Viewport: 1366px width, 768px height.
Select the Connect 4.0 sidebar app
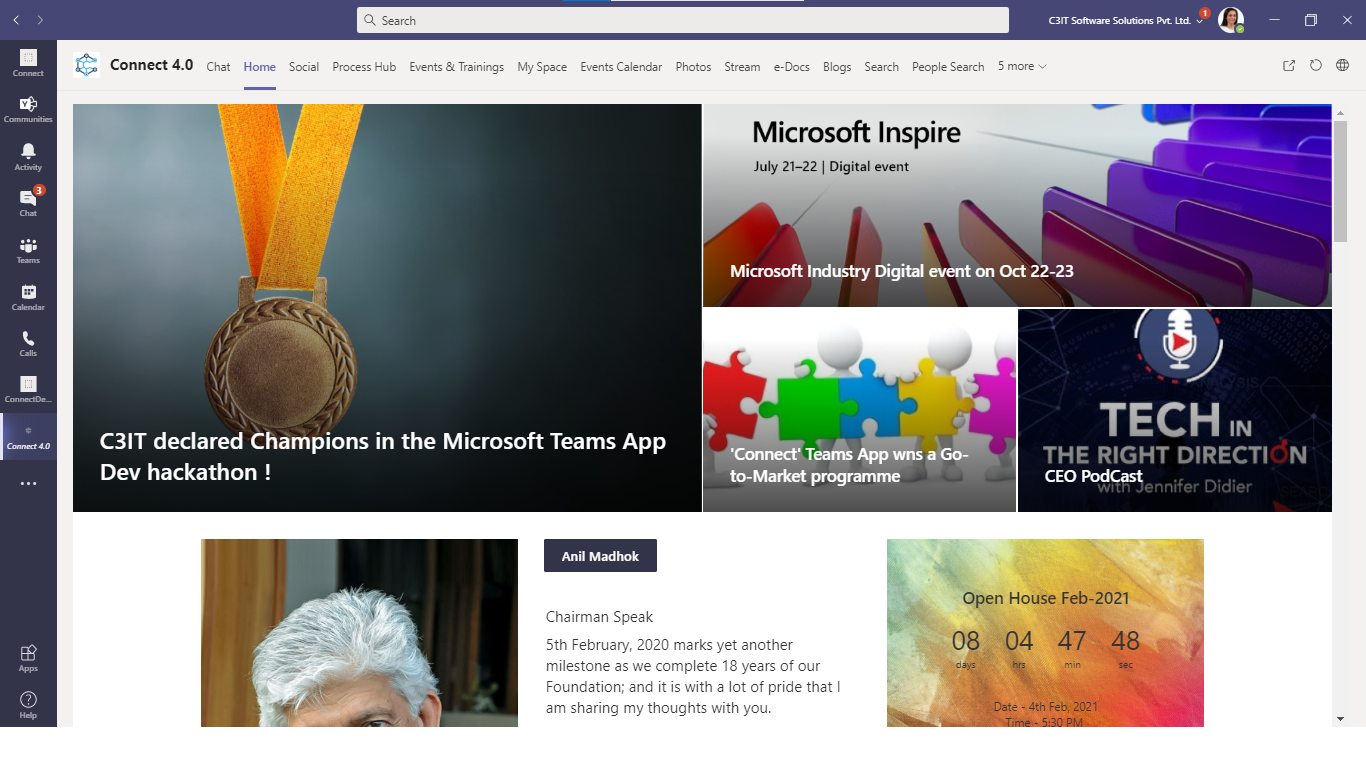click(28, 437)
